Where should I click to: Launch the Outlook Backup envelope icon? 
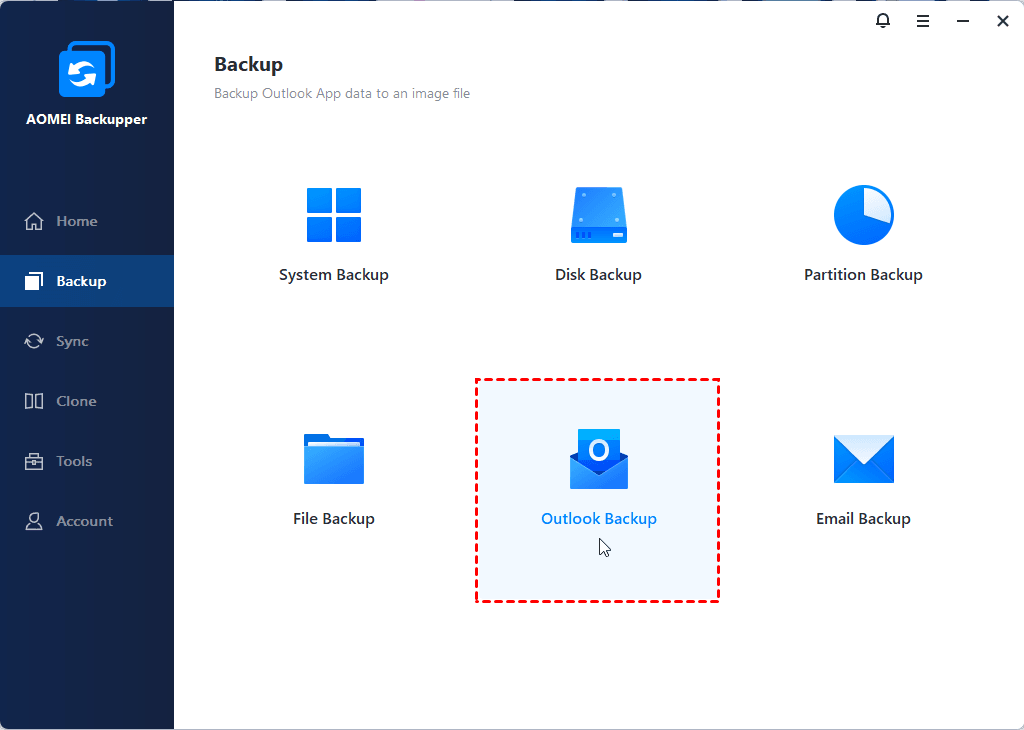point(599,459)
